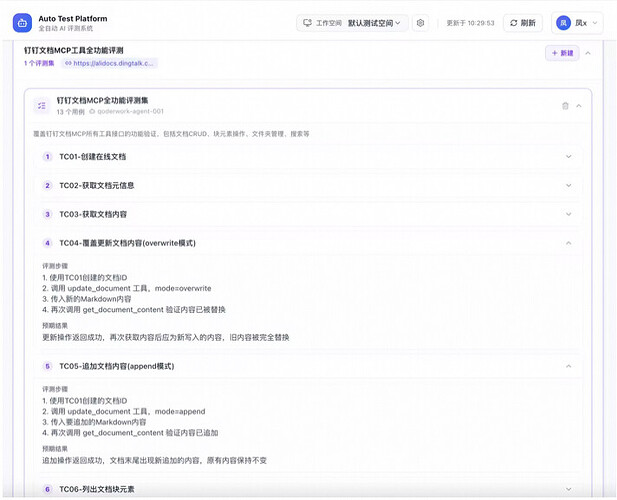617x500 pixels.
Task: Select the title TC04-覆盖更新文档内容(overwrite模式)
Action: click(127, 243)
